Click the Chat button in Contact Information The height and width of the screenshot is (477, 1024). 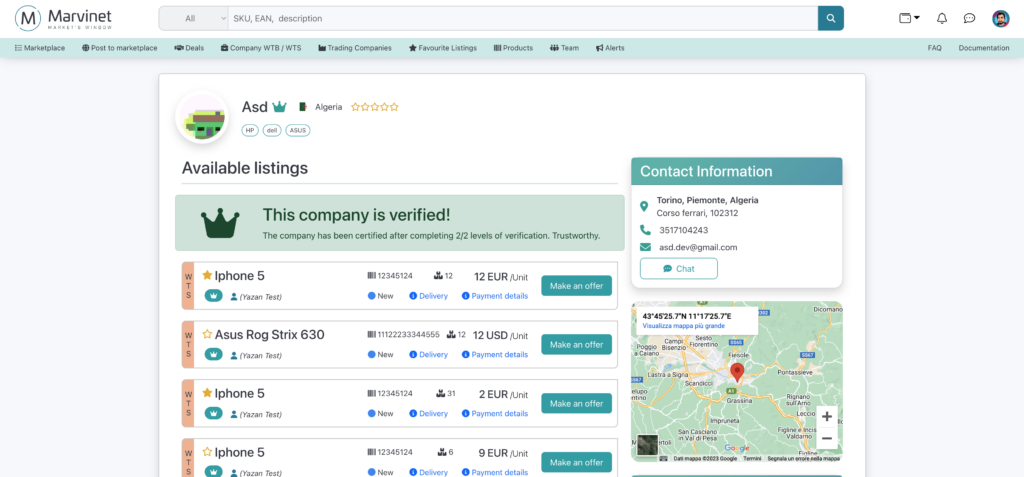point(678,268)
